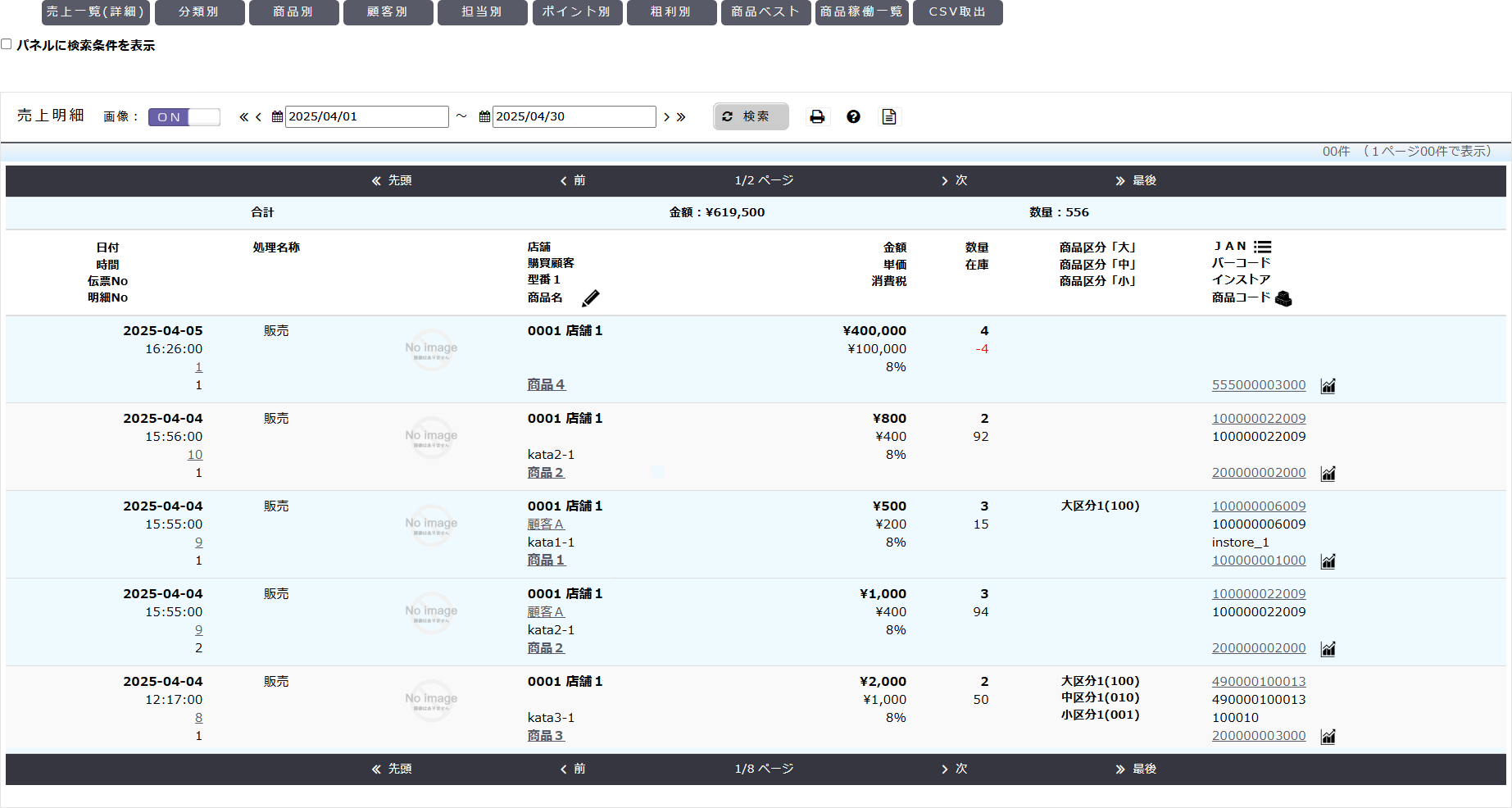
Task: Open slip number 10 link
Action: [195, 455]
